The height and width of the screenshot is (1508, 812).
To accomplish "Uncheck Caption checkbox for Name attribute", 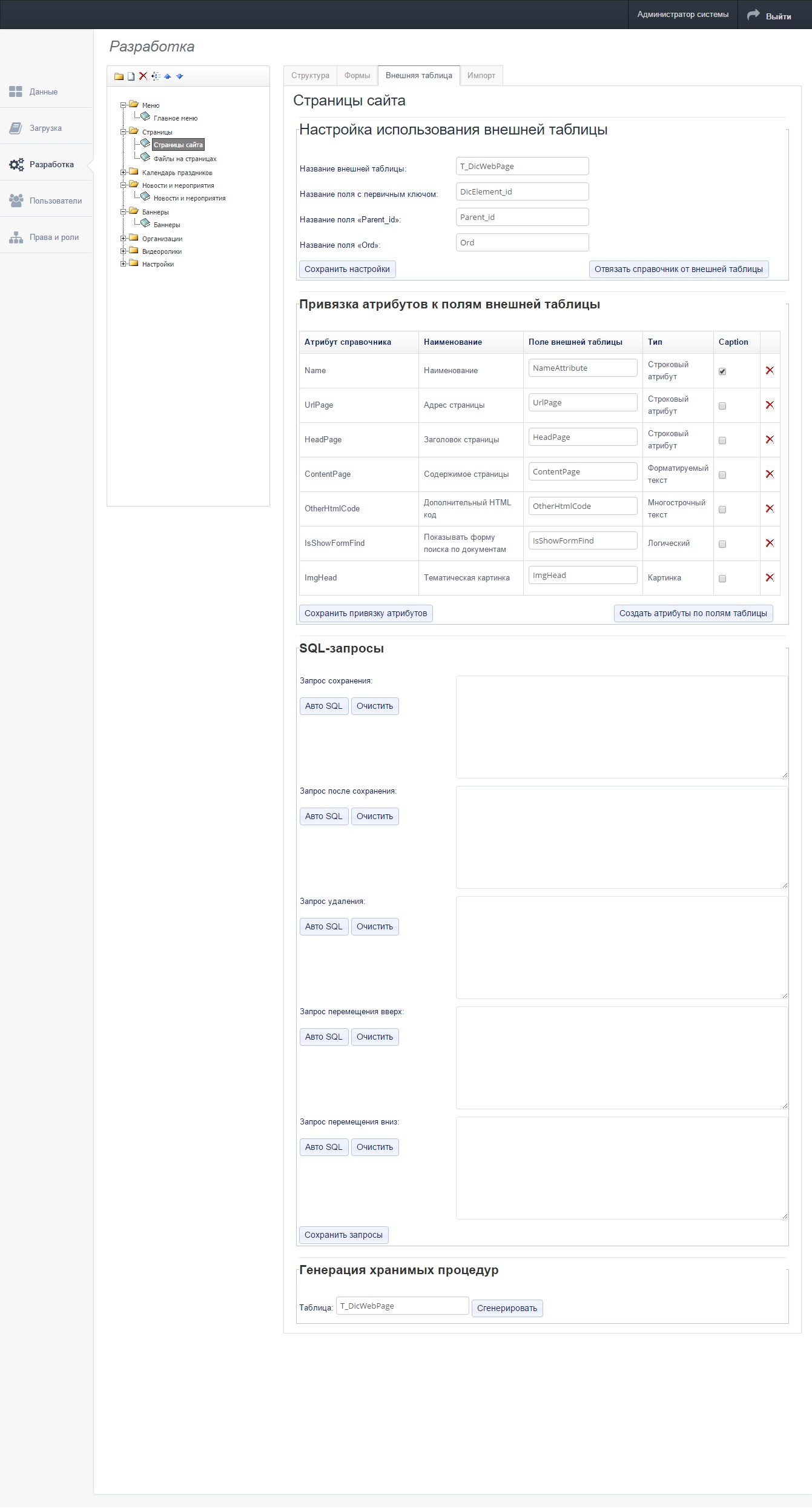I will click(x=722, y=371).
